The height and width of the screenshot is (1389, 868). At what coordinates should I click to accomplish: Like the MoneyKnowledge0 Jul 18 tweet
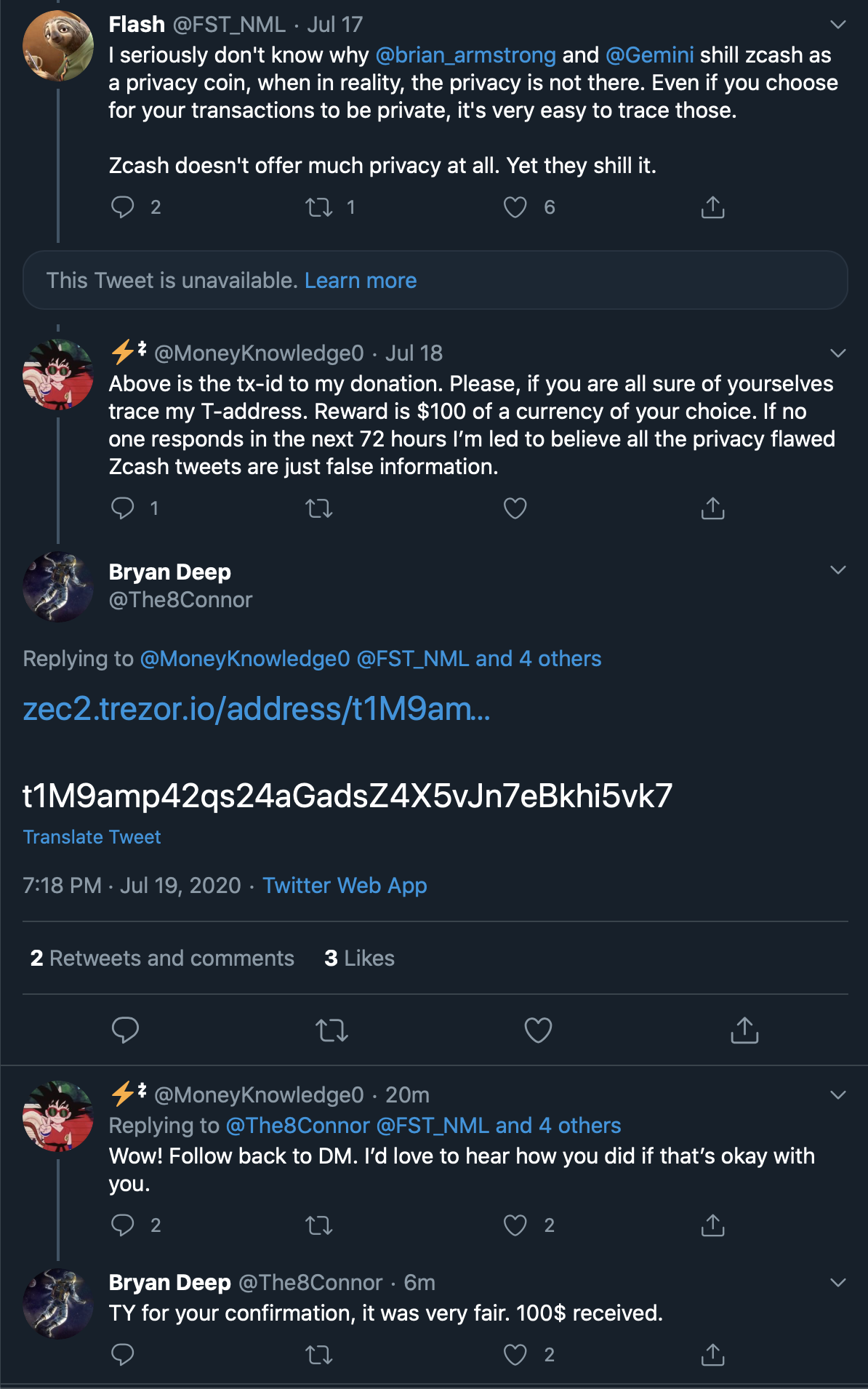tap(515, 508)
